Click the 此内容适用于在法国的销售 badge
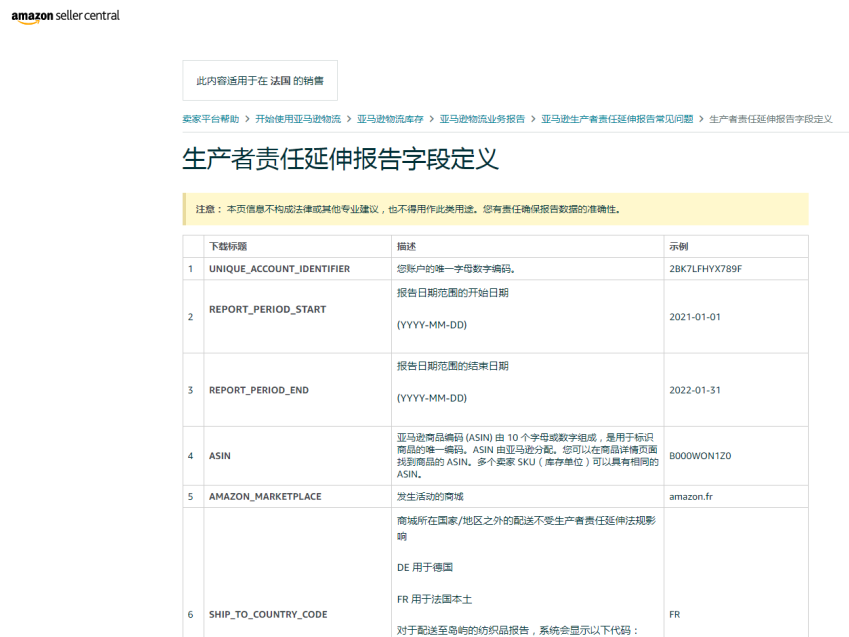 pos(258,82)
